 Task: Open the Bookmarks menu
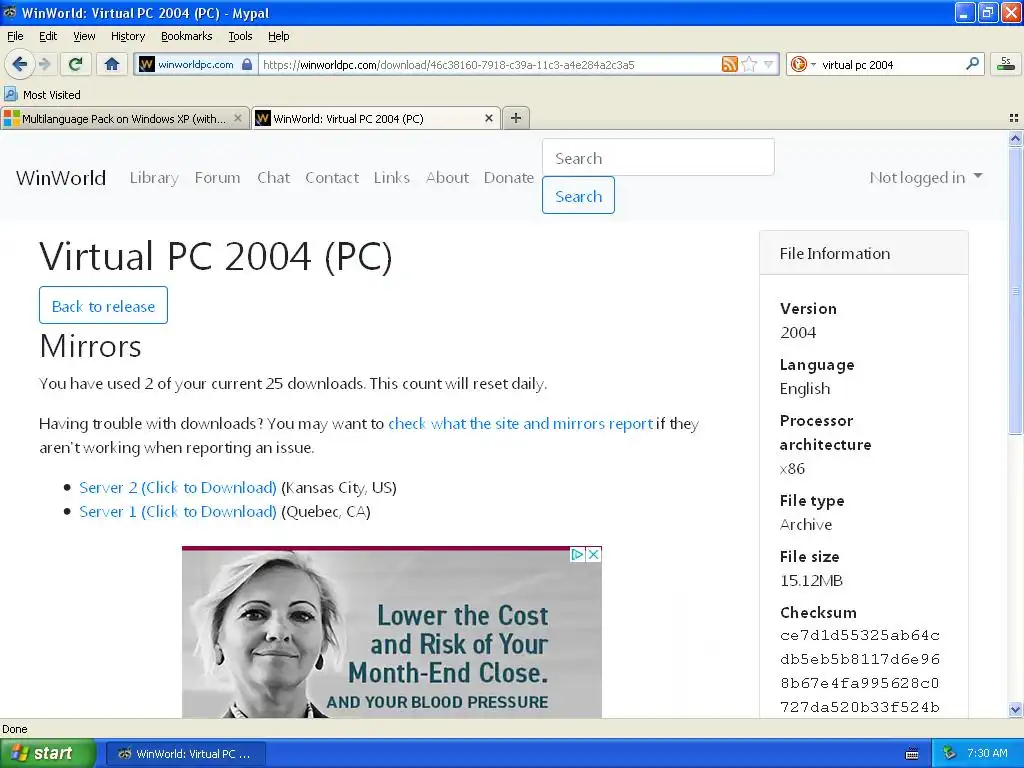[x=187, y=36]
